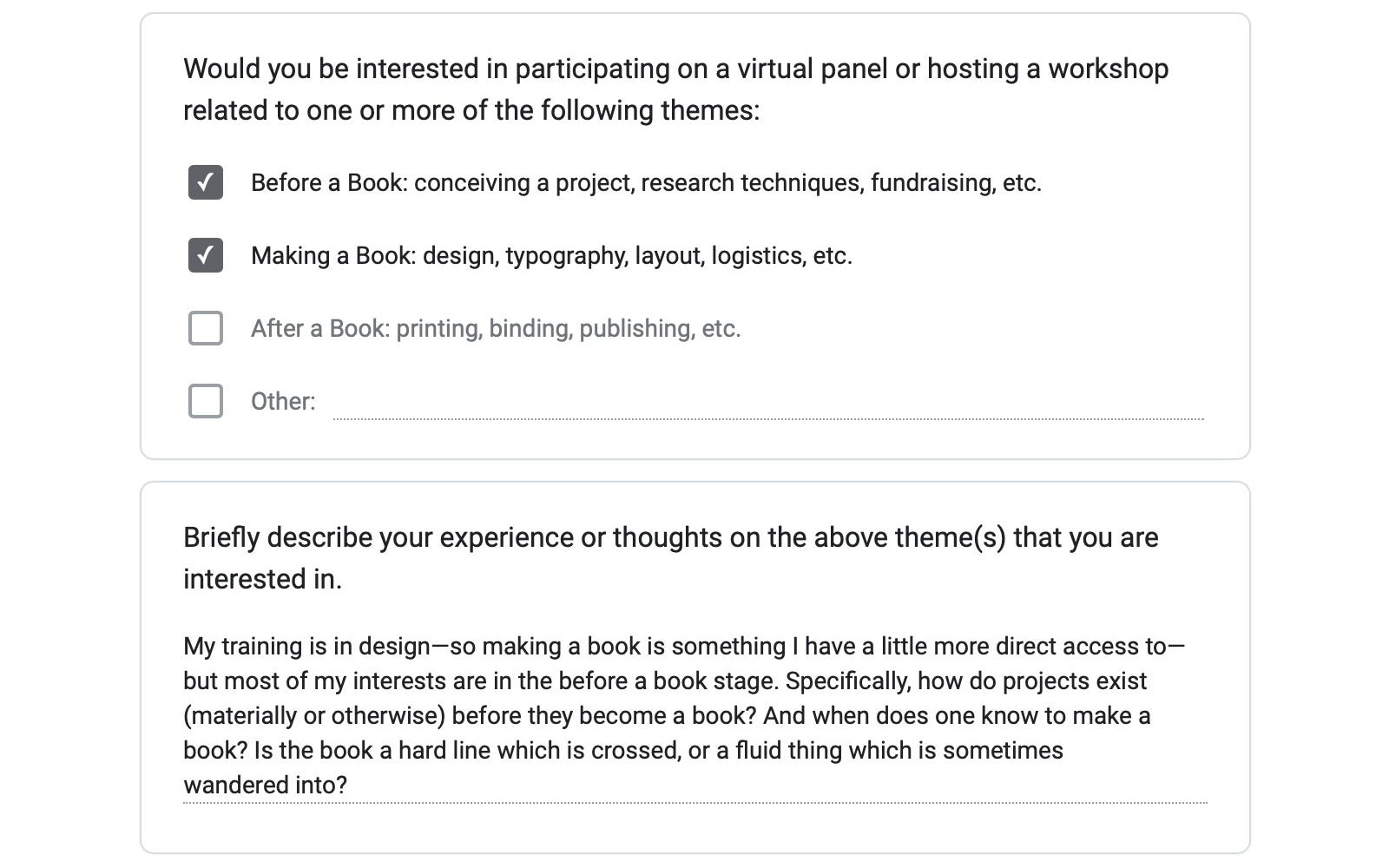Tick the empty Other checkbox
This screenshot has width=1389, height=868.
[206, 401]
